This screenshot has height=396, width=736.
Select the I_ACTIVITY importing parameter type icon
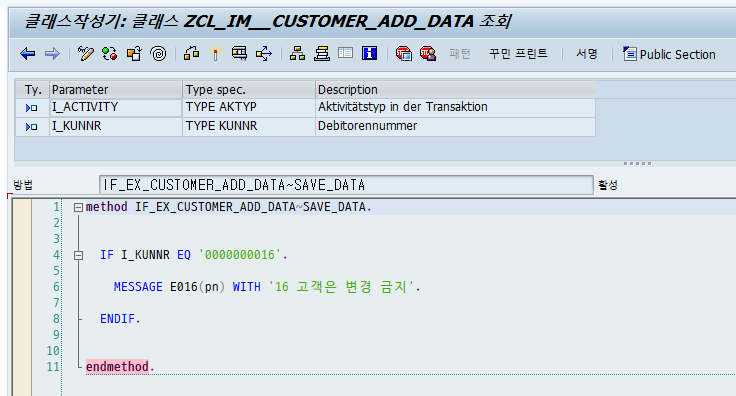tap(31, 108)
